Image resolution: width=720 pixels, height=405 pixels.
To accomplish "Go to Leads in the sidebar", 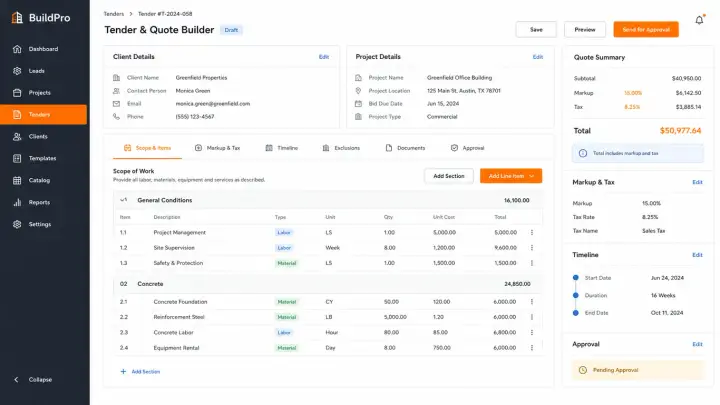I will [43, 71].
